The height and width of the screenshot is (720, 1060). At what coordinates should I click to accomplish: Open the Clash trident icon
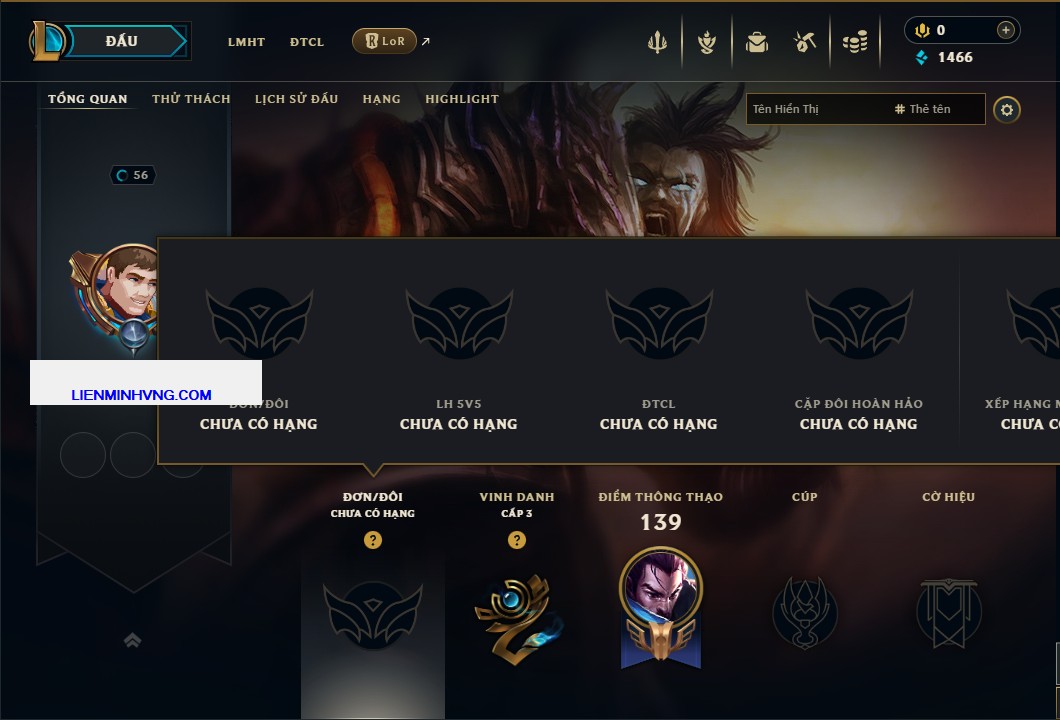[656, 43]
